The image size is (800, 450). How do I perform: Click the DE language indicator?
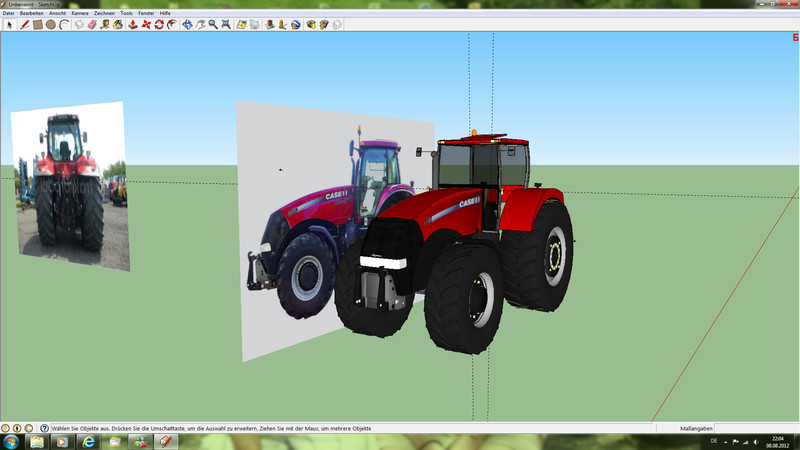click(714, 441)
